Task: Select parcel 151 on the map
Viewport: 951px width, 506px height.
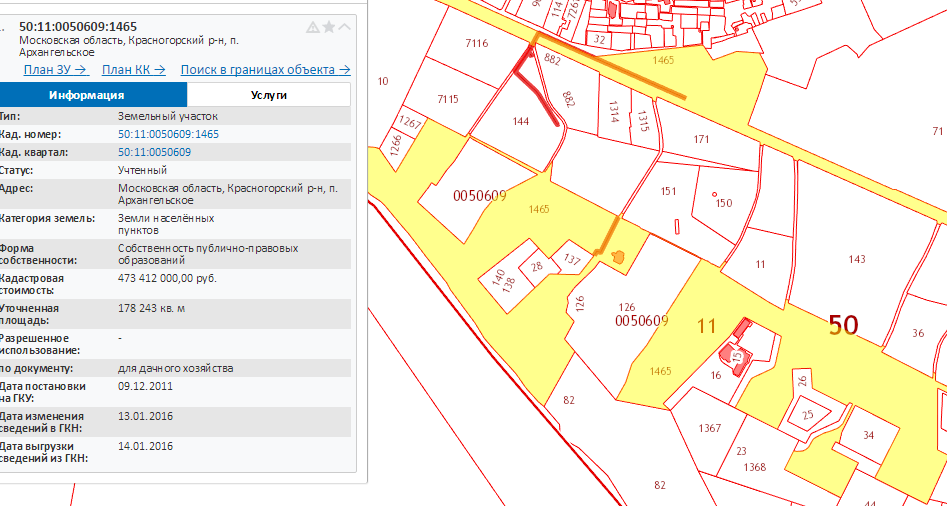Action: pos(668,192)
